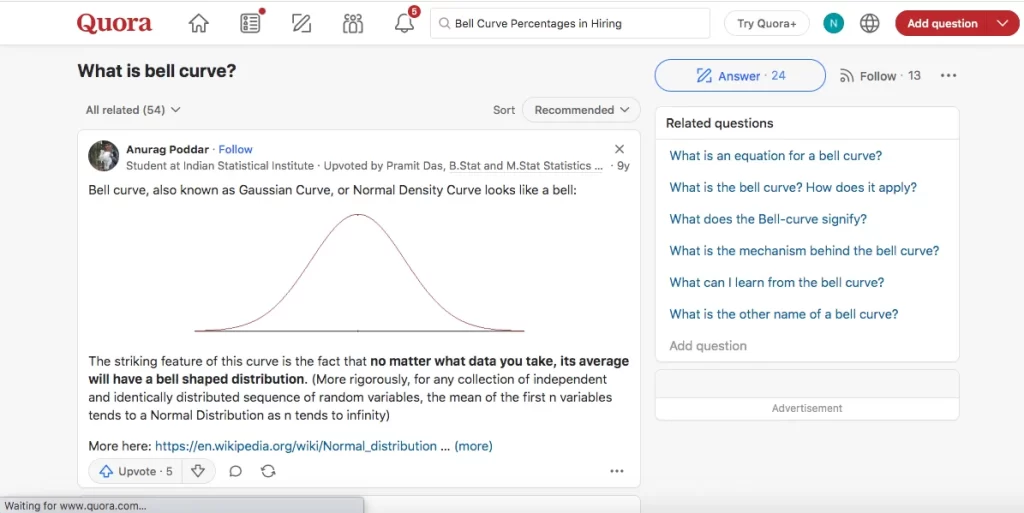Open 'What does the Bell-curve signify?'
Viewport: 1024px width, 513px height.
coord(768,219)
